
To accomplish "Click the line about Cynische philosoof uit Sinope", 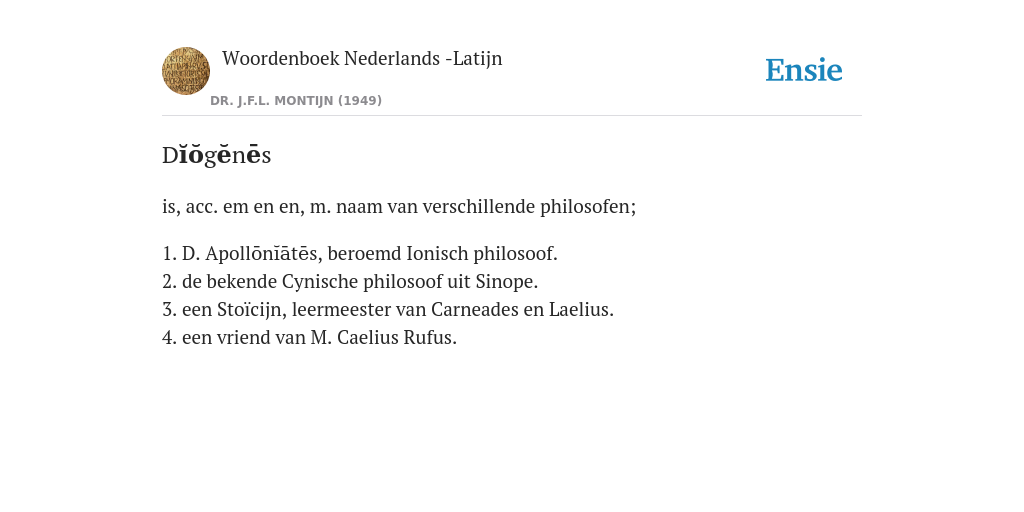I will [350, 281].
